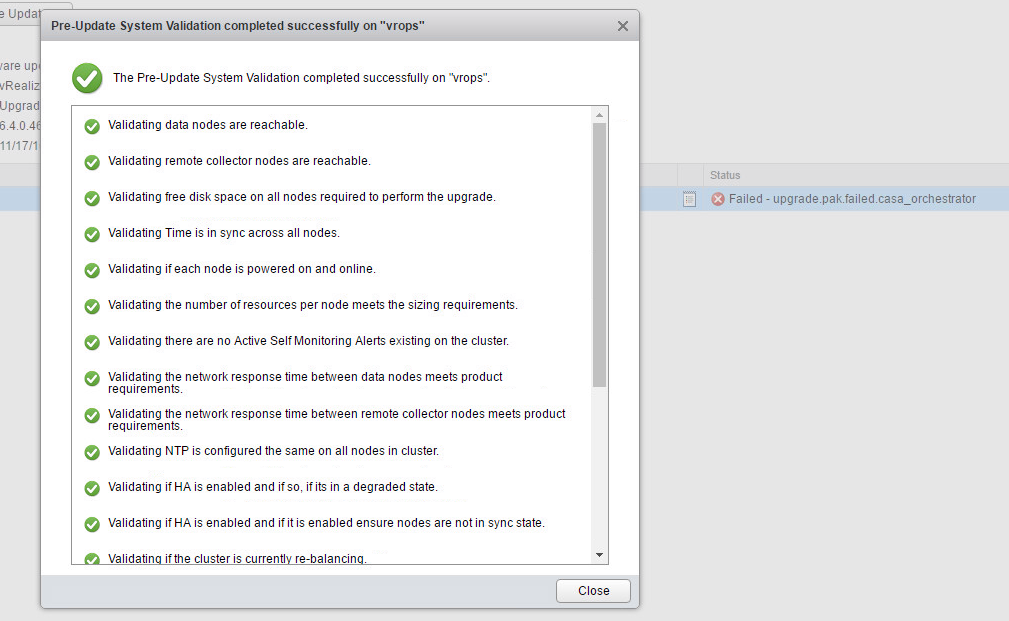Select 'no Active Self Monitoring Alerts' validation text
Image resolution: width=1009 pixels, height=621 pixels.
coord(308,341)
